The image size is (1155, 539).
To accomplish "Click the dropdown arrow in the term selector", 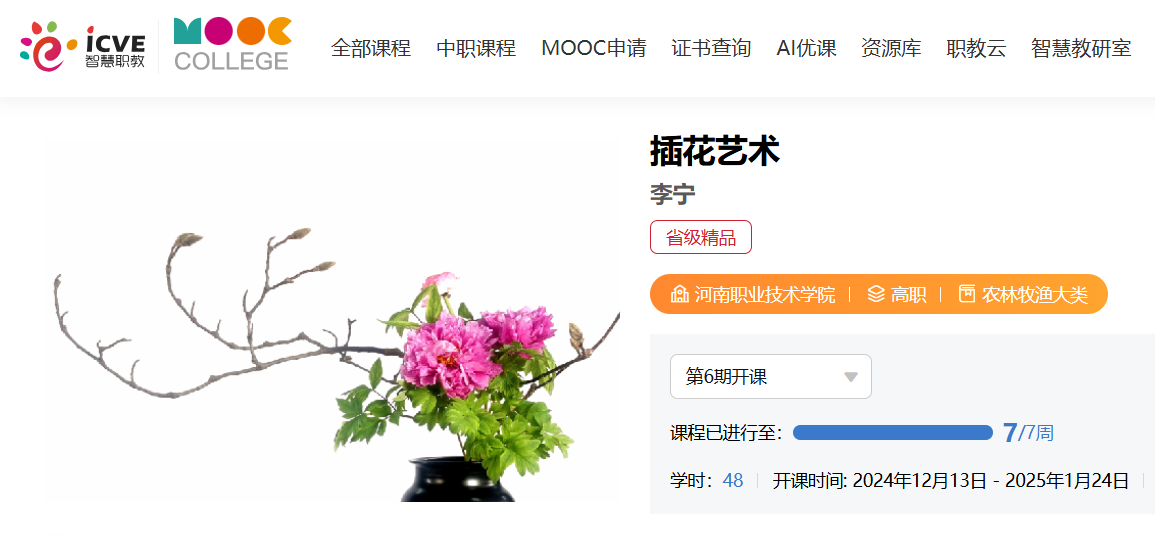I will (851, 378).
